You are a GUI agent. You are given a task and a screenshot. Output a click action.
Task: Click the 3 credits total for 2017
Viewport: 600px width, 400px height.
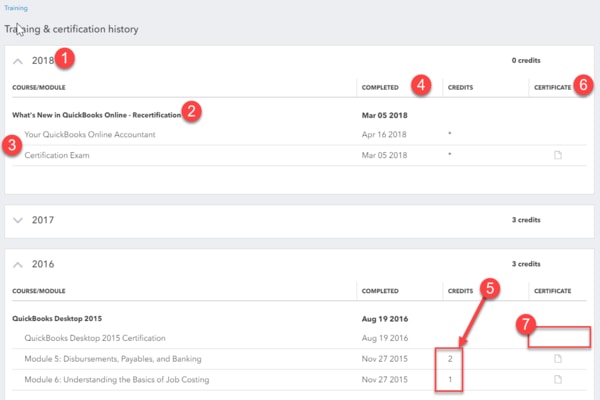[x=526, y=220]
